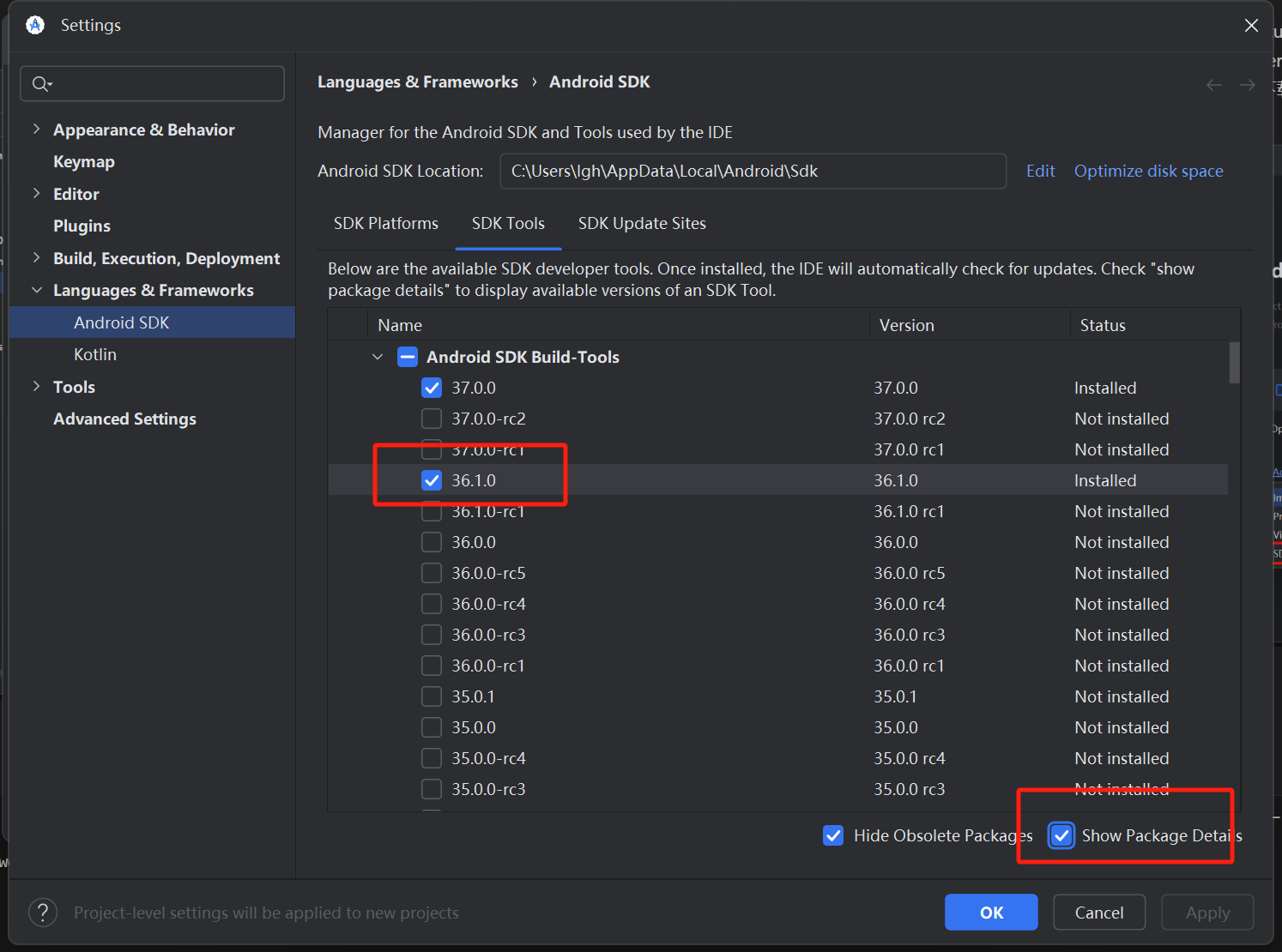Open Advanced Settings page

coord(125,419)
